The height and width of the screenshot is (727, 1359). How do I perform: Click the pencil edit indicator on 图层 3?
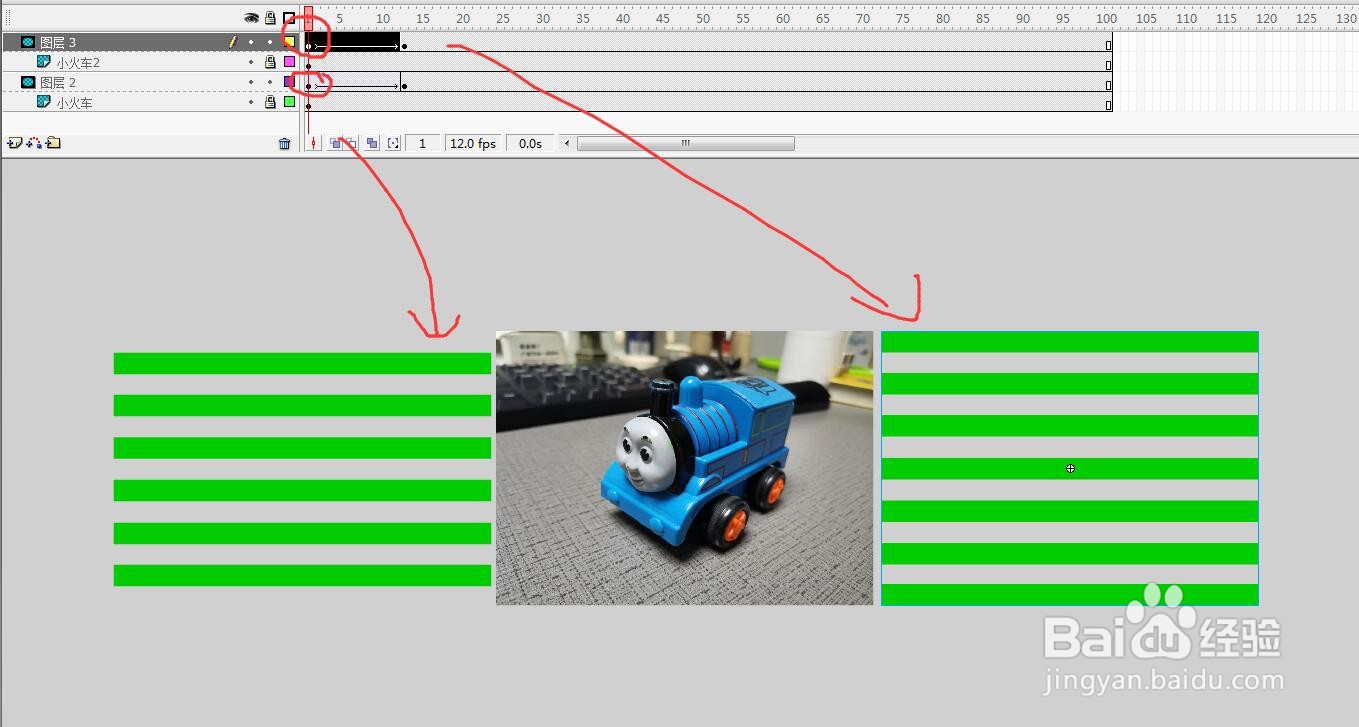click(x=232, y=42)
